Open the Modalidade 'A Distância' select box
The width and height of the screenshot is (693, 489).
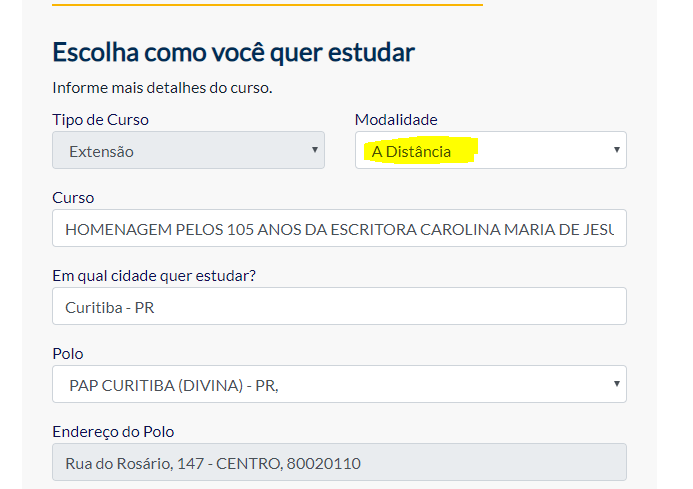pos(490,151)
